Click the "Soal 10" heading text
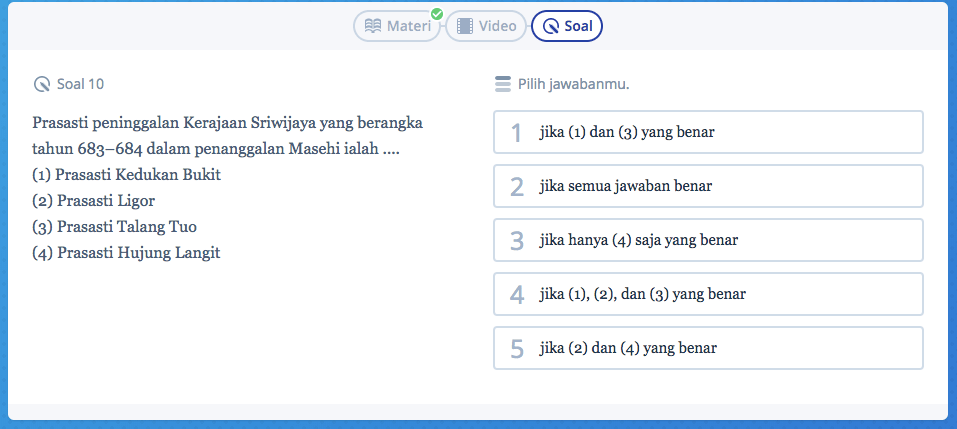This screenshot has width=957, height=429. [81, 84]
